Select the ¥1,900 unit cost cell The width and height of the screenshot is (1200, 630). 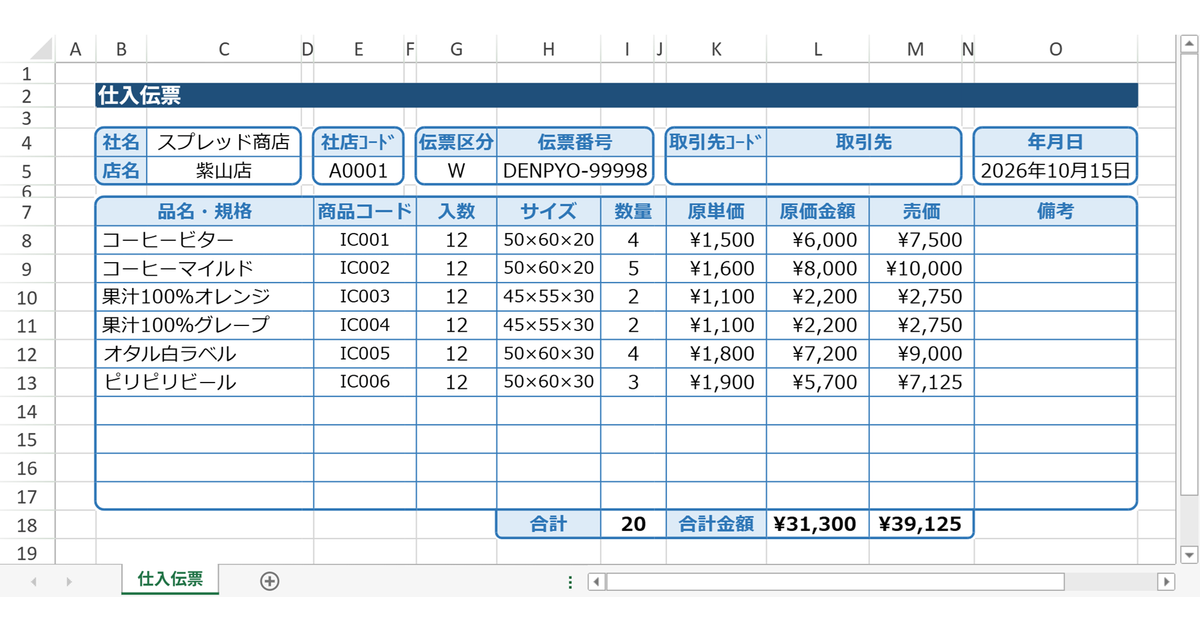coord(716,382)
